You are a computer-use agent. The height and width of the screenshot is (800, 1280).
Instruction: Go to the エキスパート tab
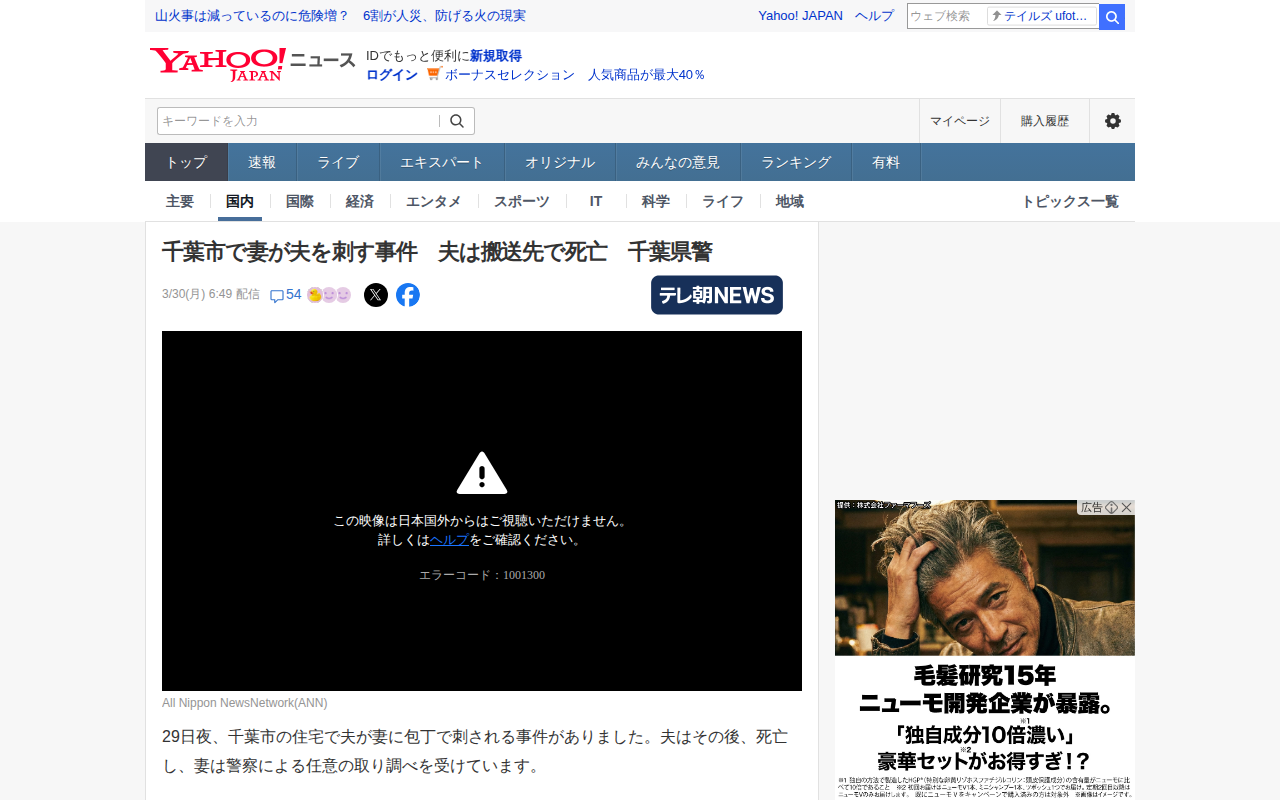tap(442, 162)
